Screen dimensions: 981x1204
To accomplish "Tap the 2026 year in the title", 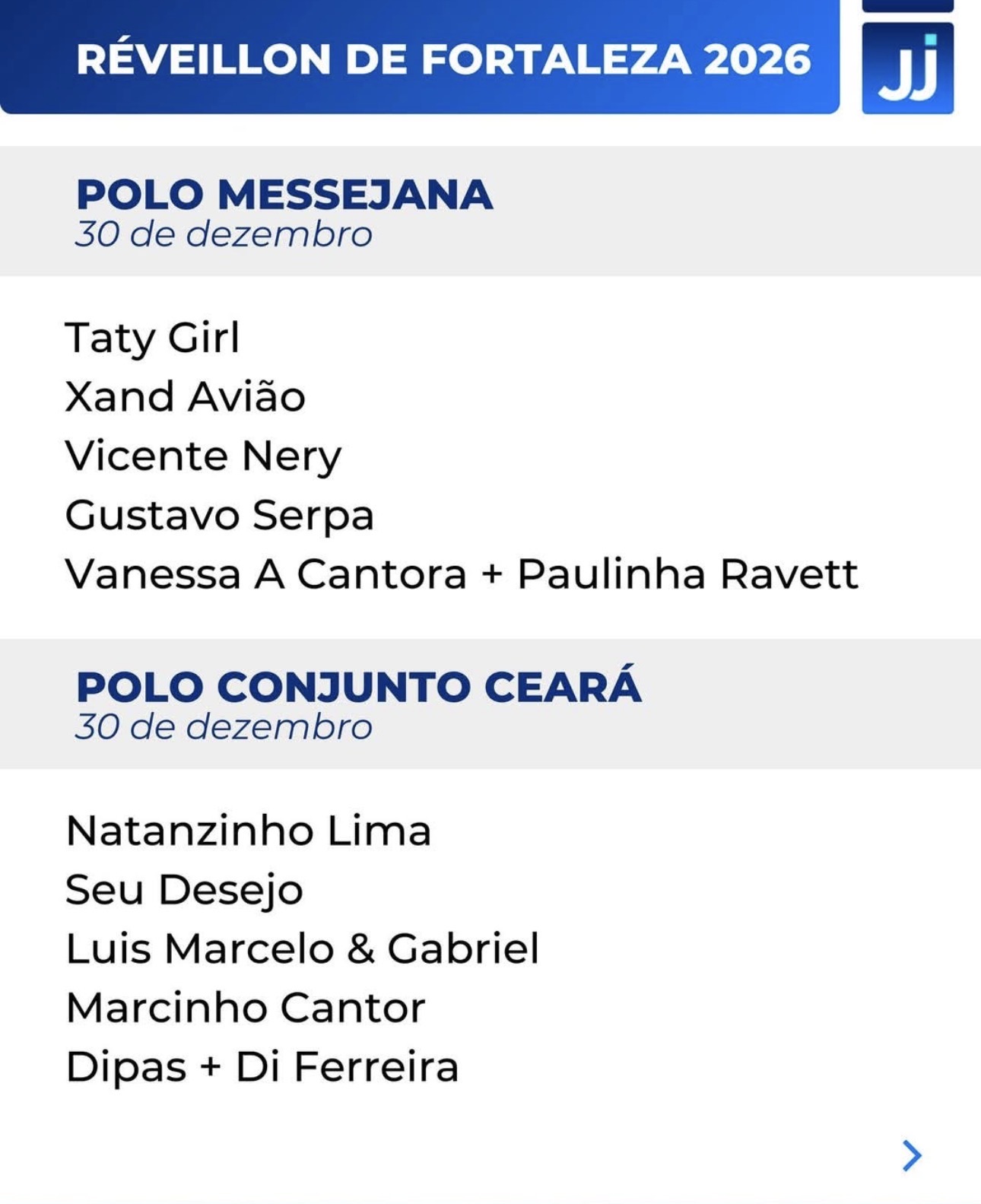I will pos(757,59).
